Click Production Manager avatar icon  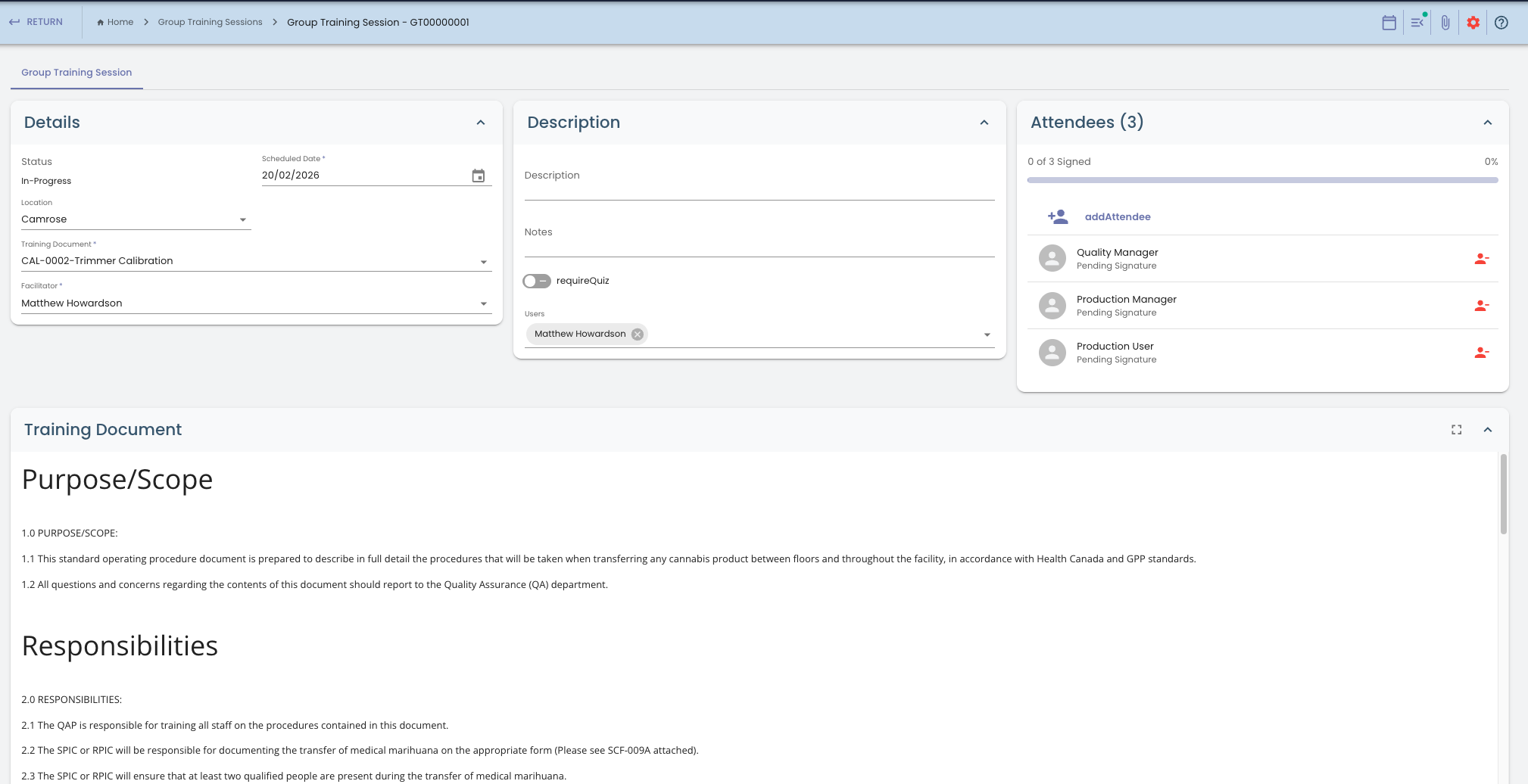1052,306
